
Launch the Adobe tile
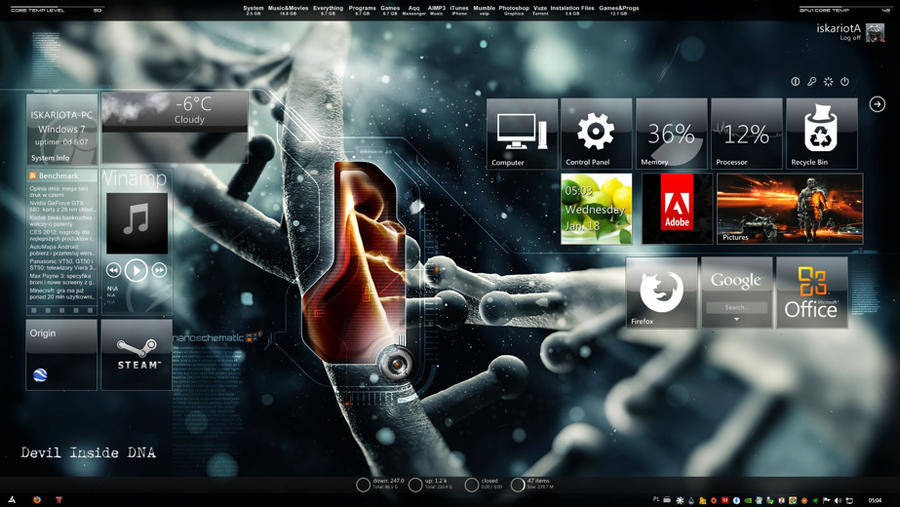point(677,209)
